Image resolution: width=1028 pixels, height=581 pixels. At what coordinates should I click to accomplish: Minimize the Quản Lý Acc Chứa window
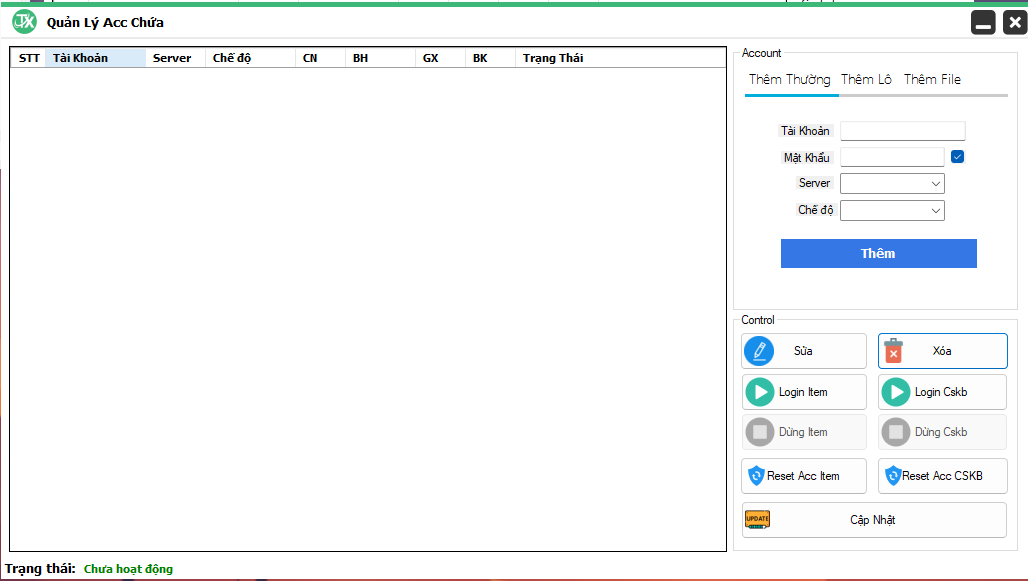click(983, 23)
